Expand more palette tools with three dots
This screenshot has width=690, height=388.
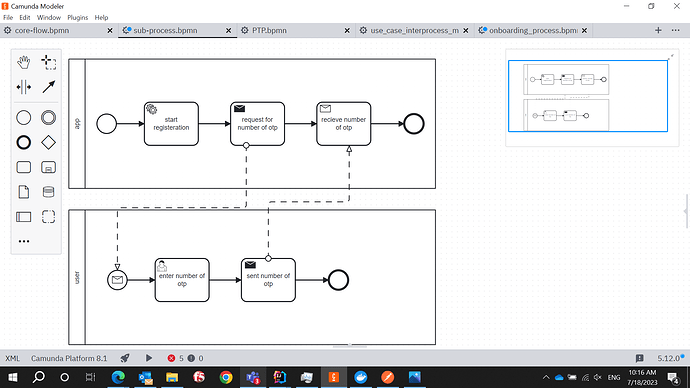tap(24, 241)
